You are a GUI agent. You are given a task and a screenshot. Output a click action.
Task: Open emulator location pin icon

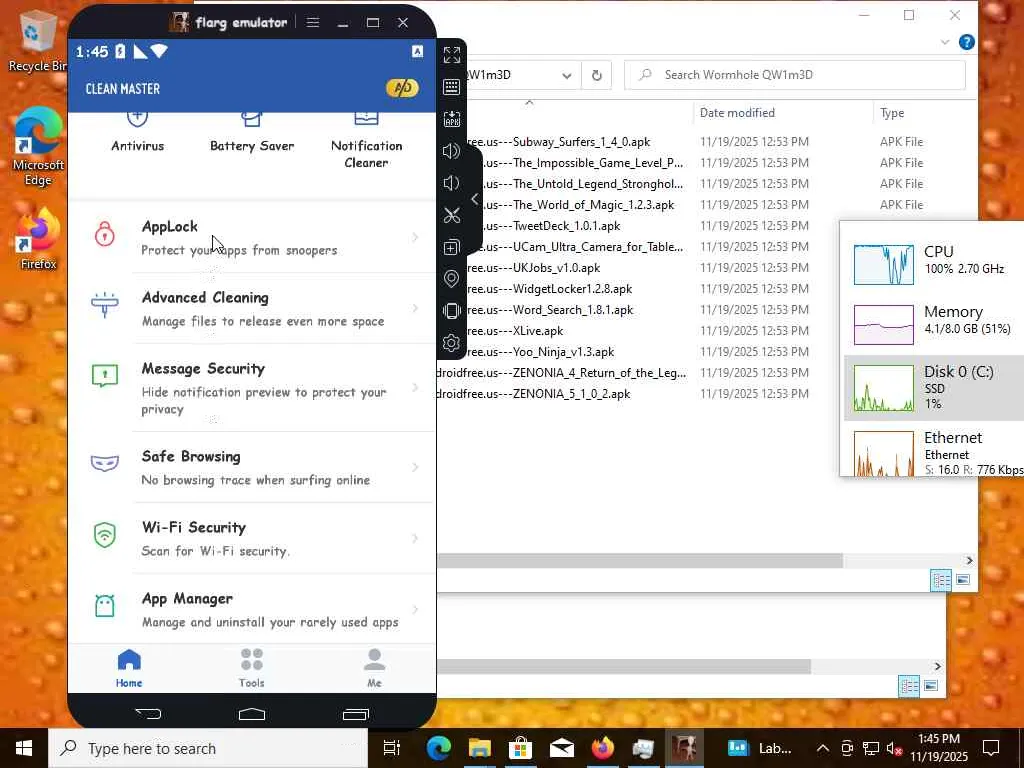pos(451,279)
